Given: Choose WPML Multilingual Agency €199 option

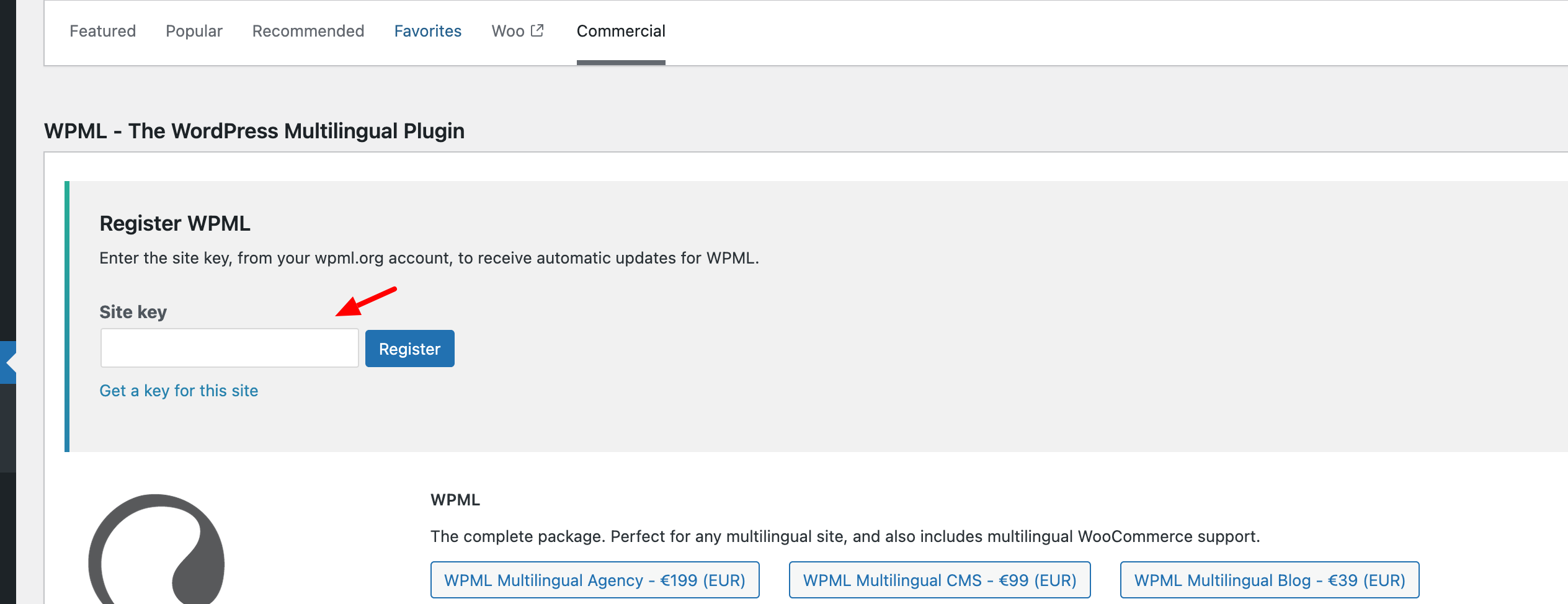Looking at the screenshot, I should [x=595, y=580].
